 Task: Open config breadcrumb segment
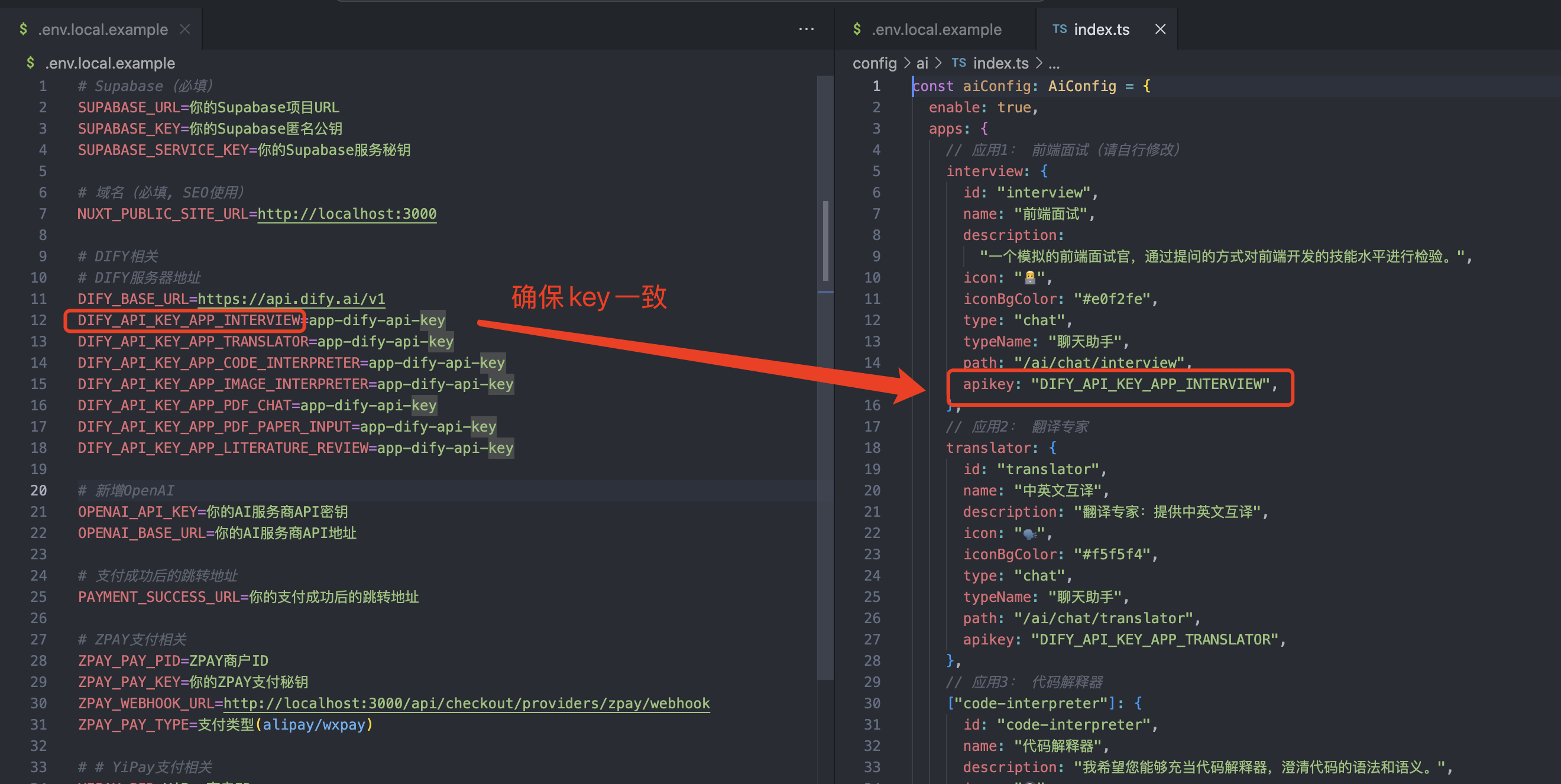[875, 63]
